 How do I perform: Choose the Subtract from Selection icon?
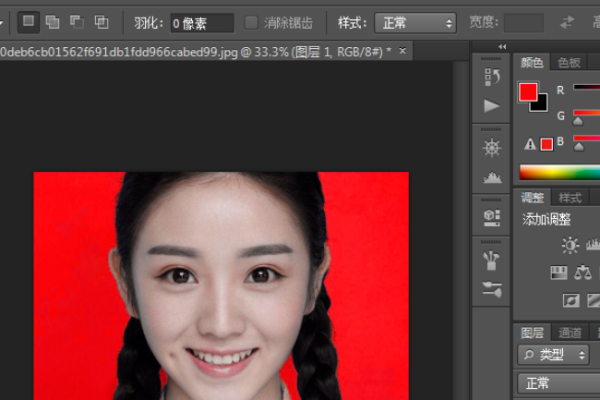[x=77, y=21]
